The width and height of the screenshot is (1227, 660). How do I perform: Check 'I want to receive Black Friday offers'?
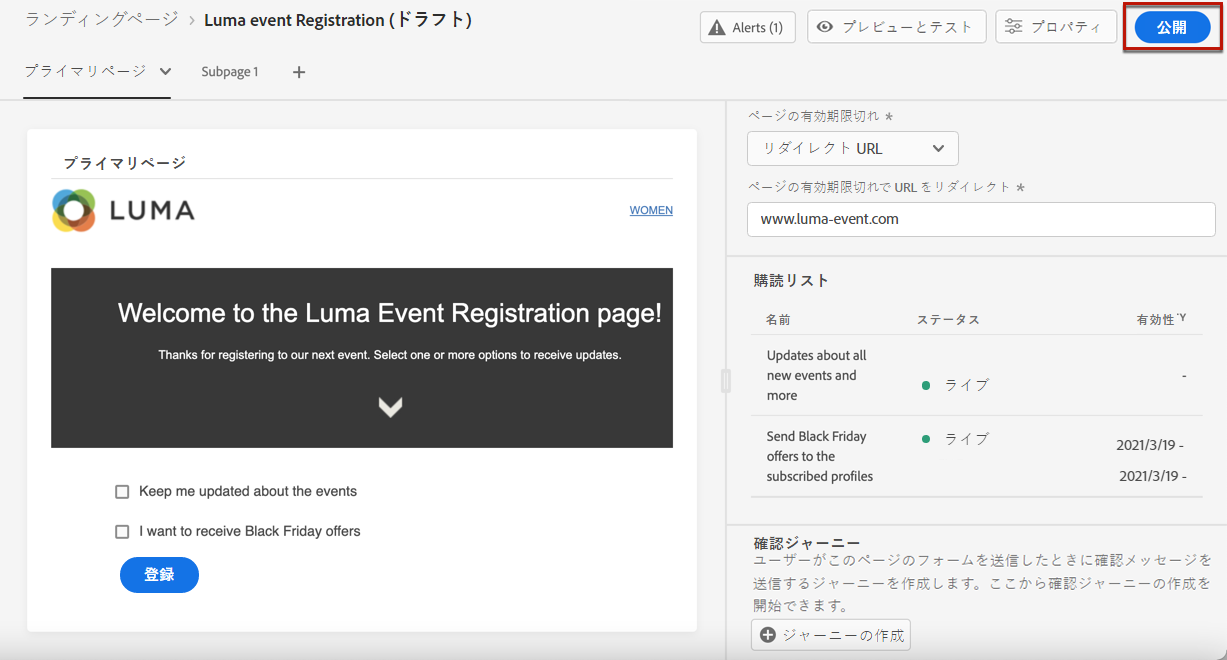pos(122,532)
